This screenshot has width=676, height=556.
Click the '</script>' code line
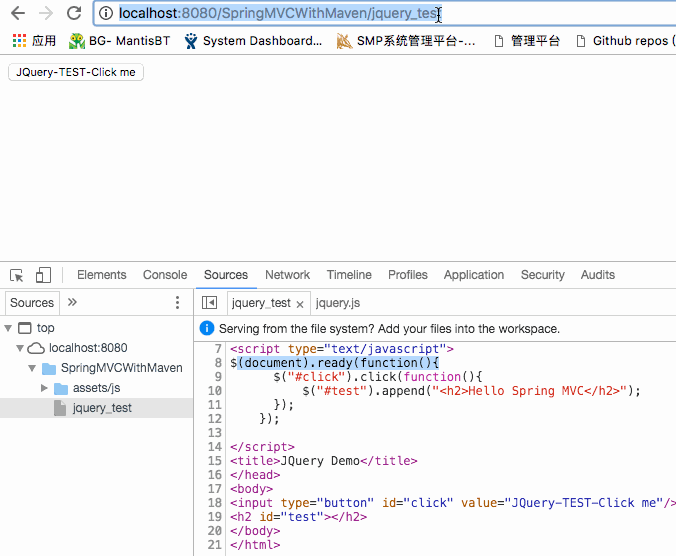262,447
